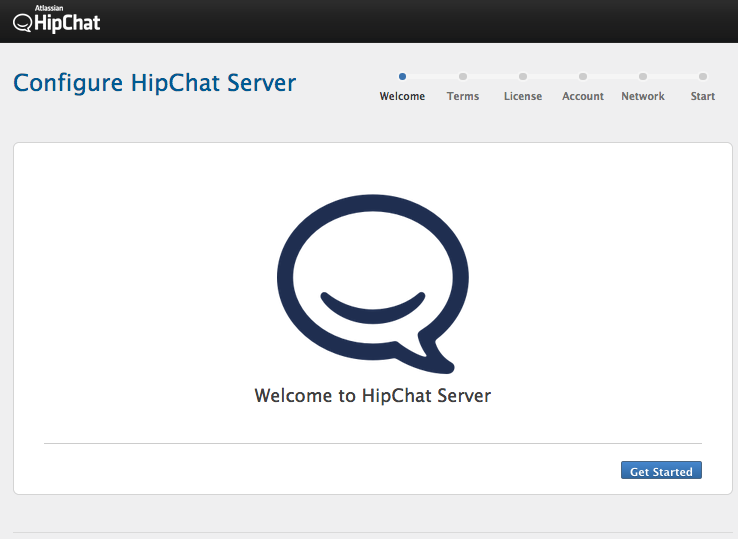Click the progress dot above Account
The image size is (738, 539).
point(583,76)
